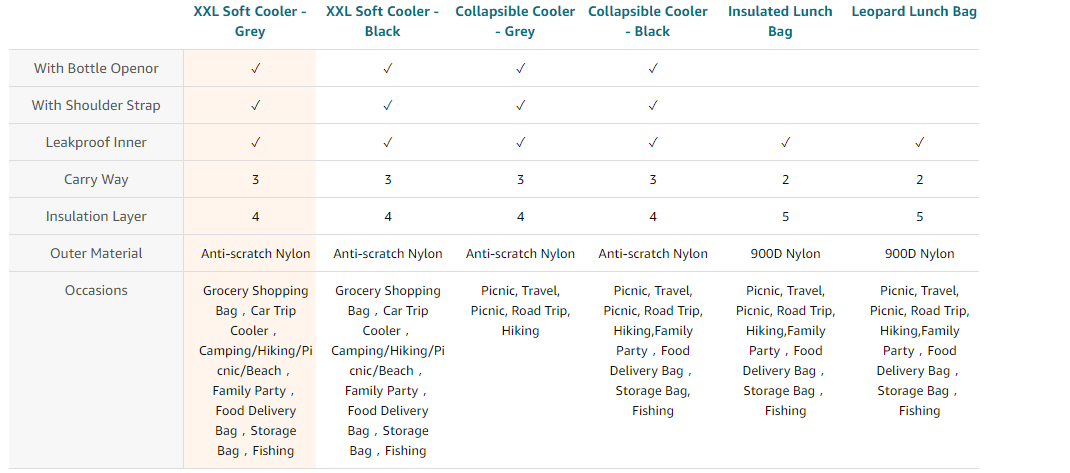Click Leakproof Inner checkmark for Leopard Lunch Bag

pos(919,142)
